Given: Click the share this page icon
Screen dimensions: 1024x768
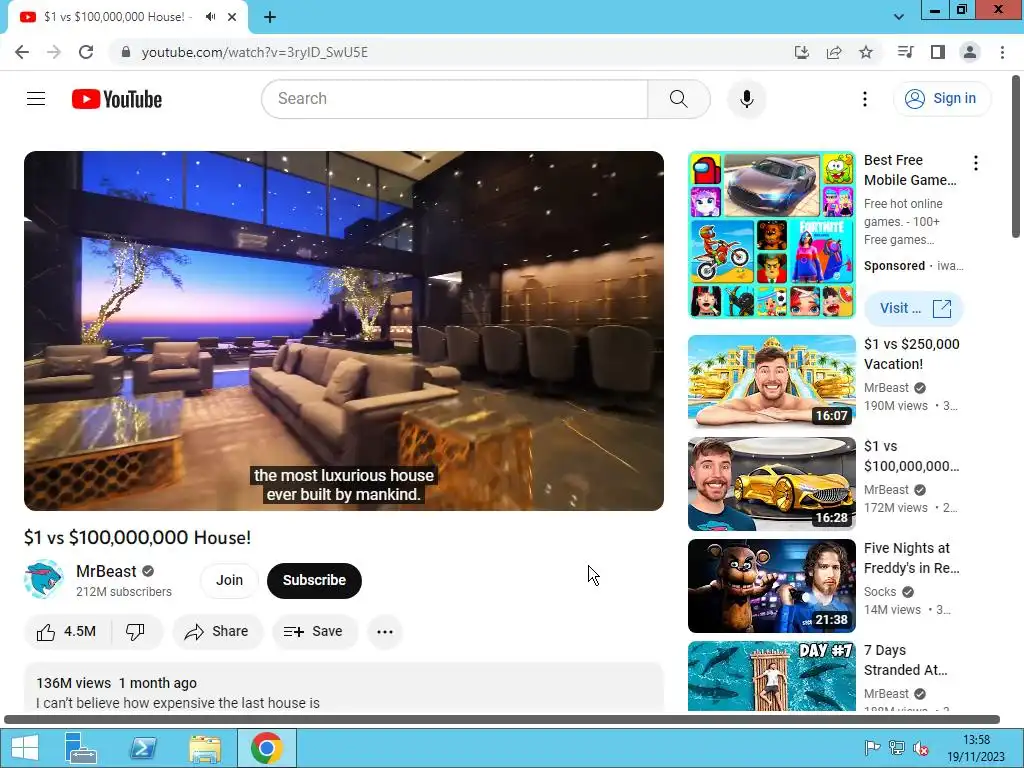Looking at the screenshot, I should (834, 52).
